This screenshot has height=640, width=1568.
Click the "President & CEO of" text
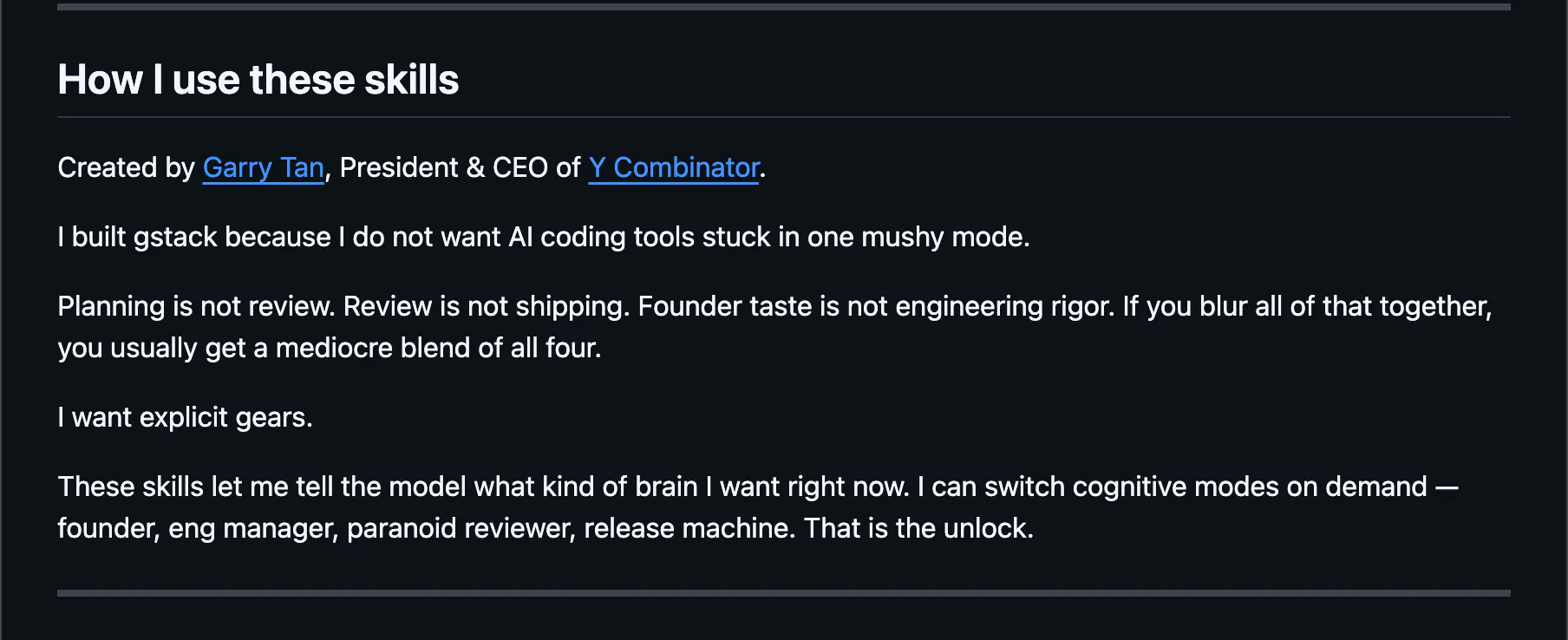460,167
